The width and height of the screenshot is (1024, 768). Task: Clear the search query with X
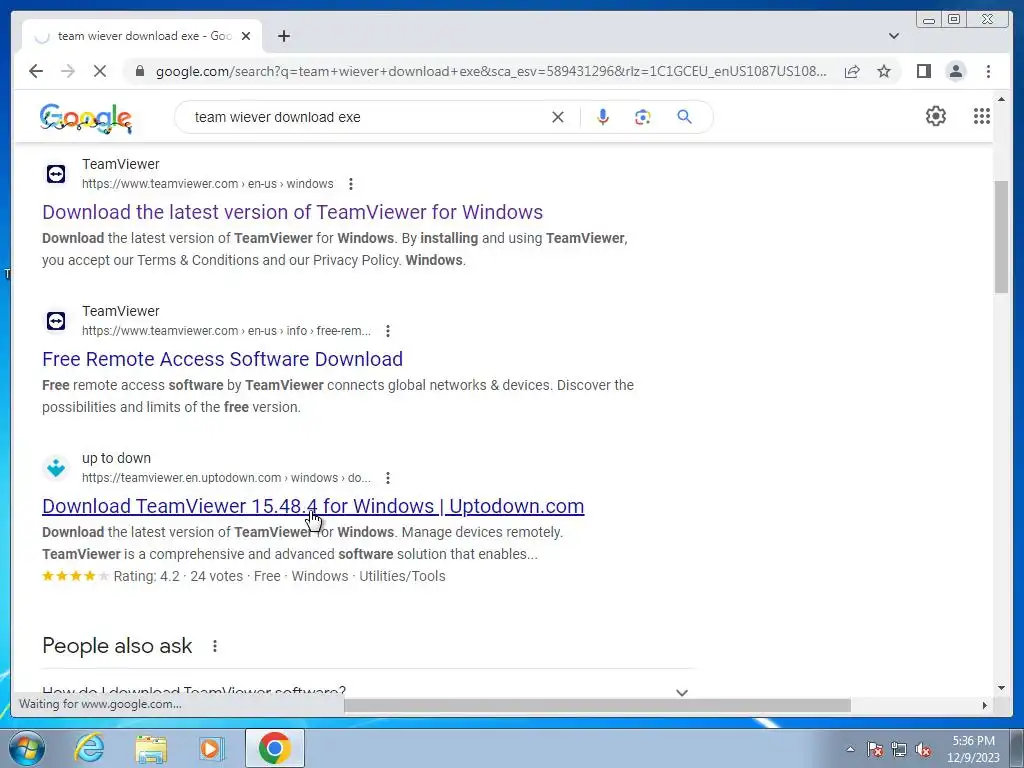(x=558, y=117)
